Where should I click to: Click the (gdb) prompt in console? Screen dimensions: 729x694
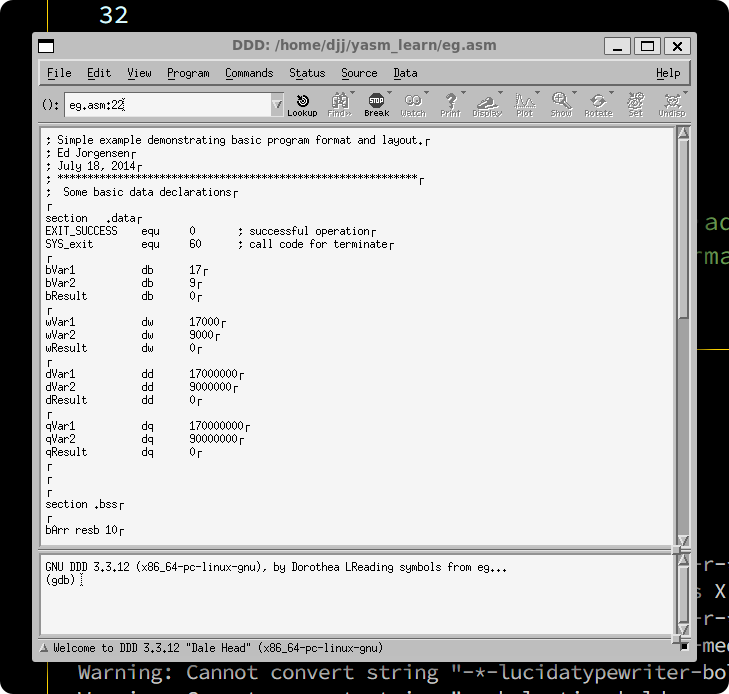pyautogui.click(x=60, y=580)
